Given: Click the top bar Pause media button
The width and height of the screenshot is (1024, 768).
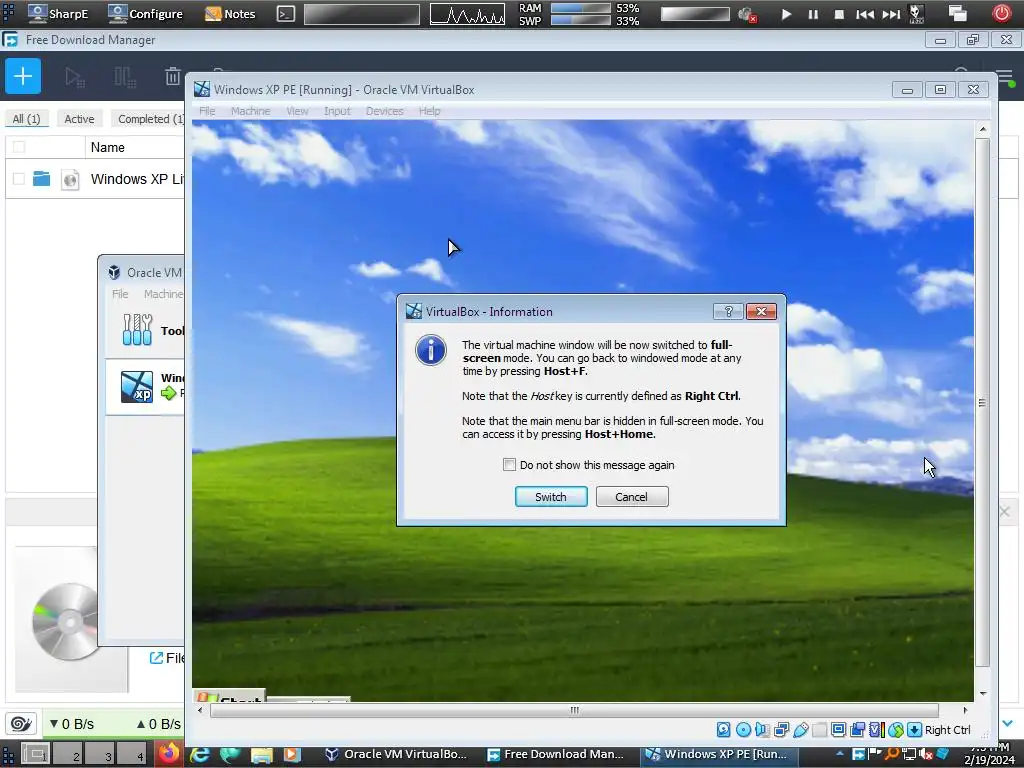Looking at the screenshot, I should tap(813, 14).
